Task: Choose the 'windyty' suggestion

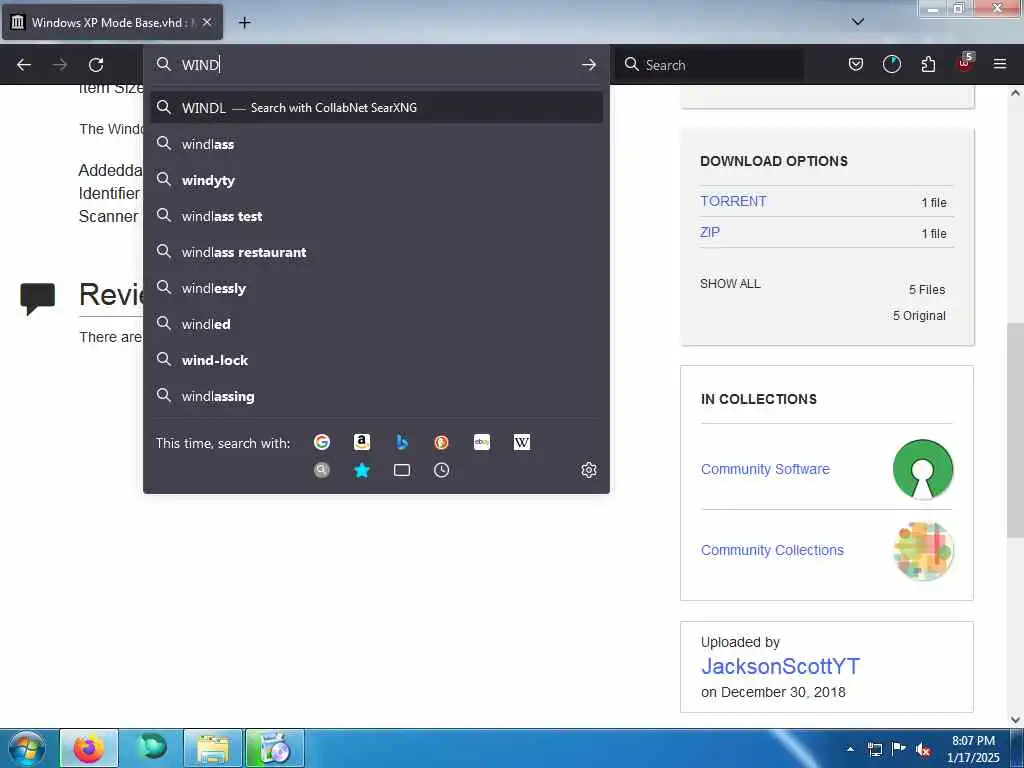Action: (x=376, y=180)
